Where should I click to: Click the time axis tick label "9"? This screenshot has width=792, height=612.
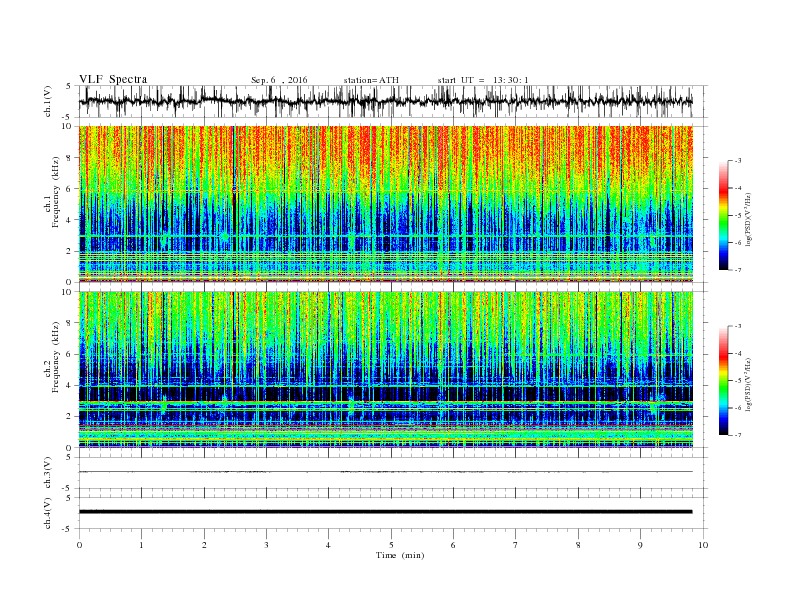click(640, 545)
